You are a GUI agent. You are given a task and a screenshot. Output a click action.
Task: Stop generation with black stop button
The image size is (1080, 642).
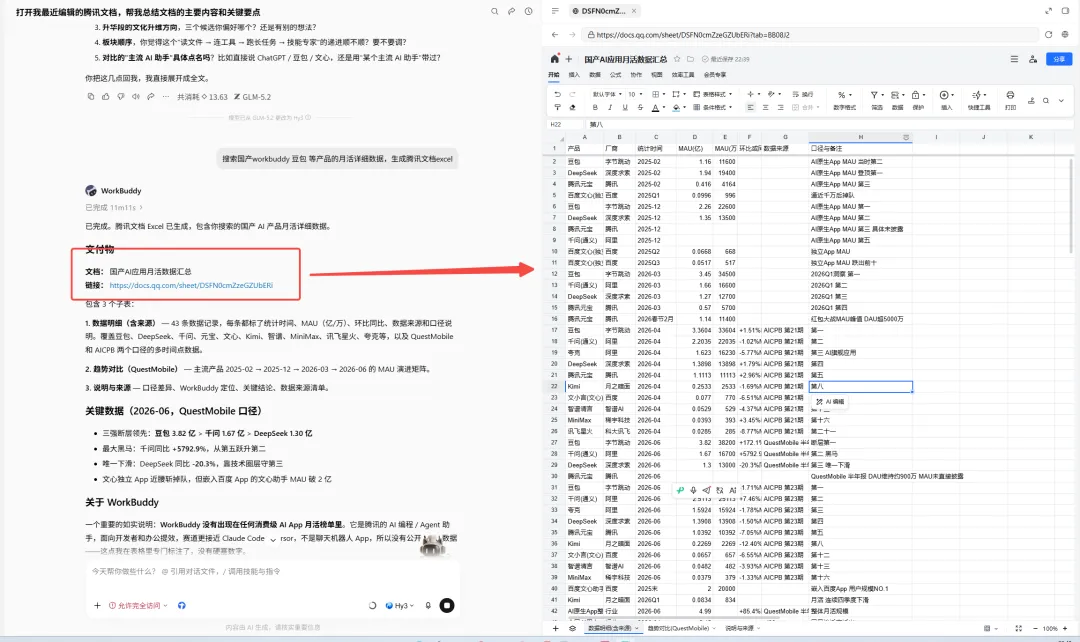[447, 605]
